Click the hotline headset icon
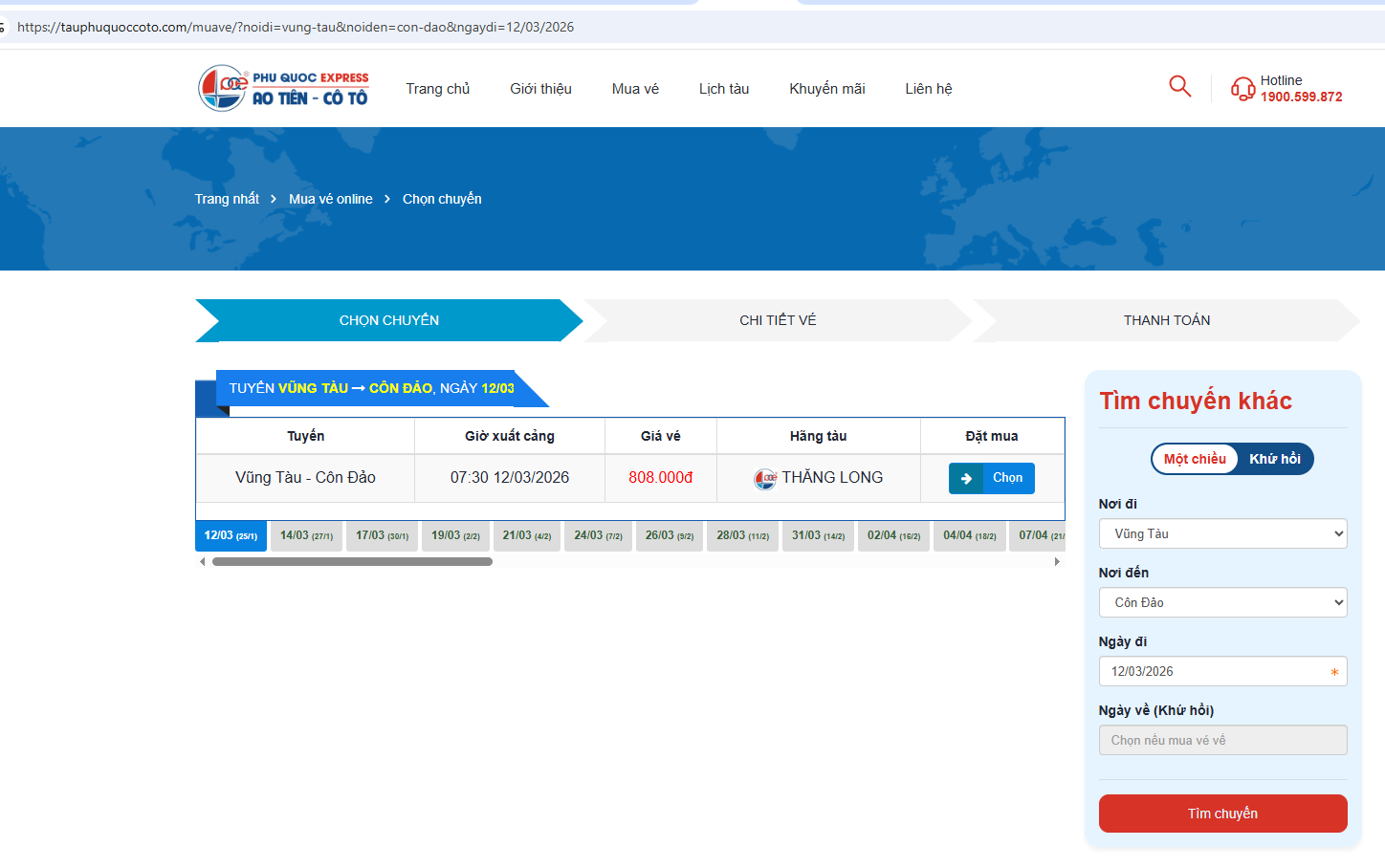 (x=1242, y=89)
